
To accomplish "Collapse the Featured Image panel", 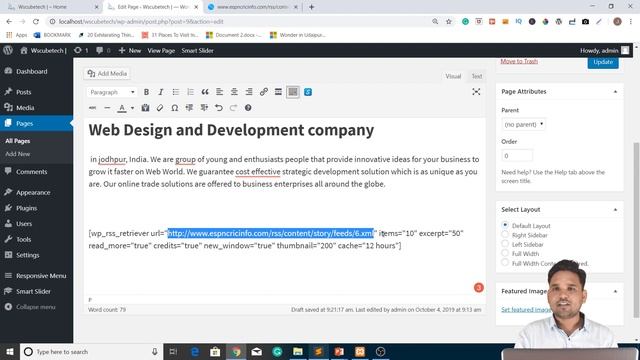I will [x=616, y=291].
